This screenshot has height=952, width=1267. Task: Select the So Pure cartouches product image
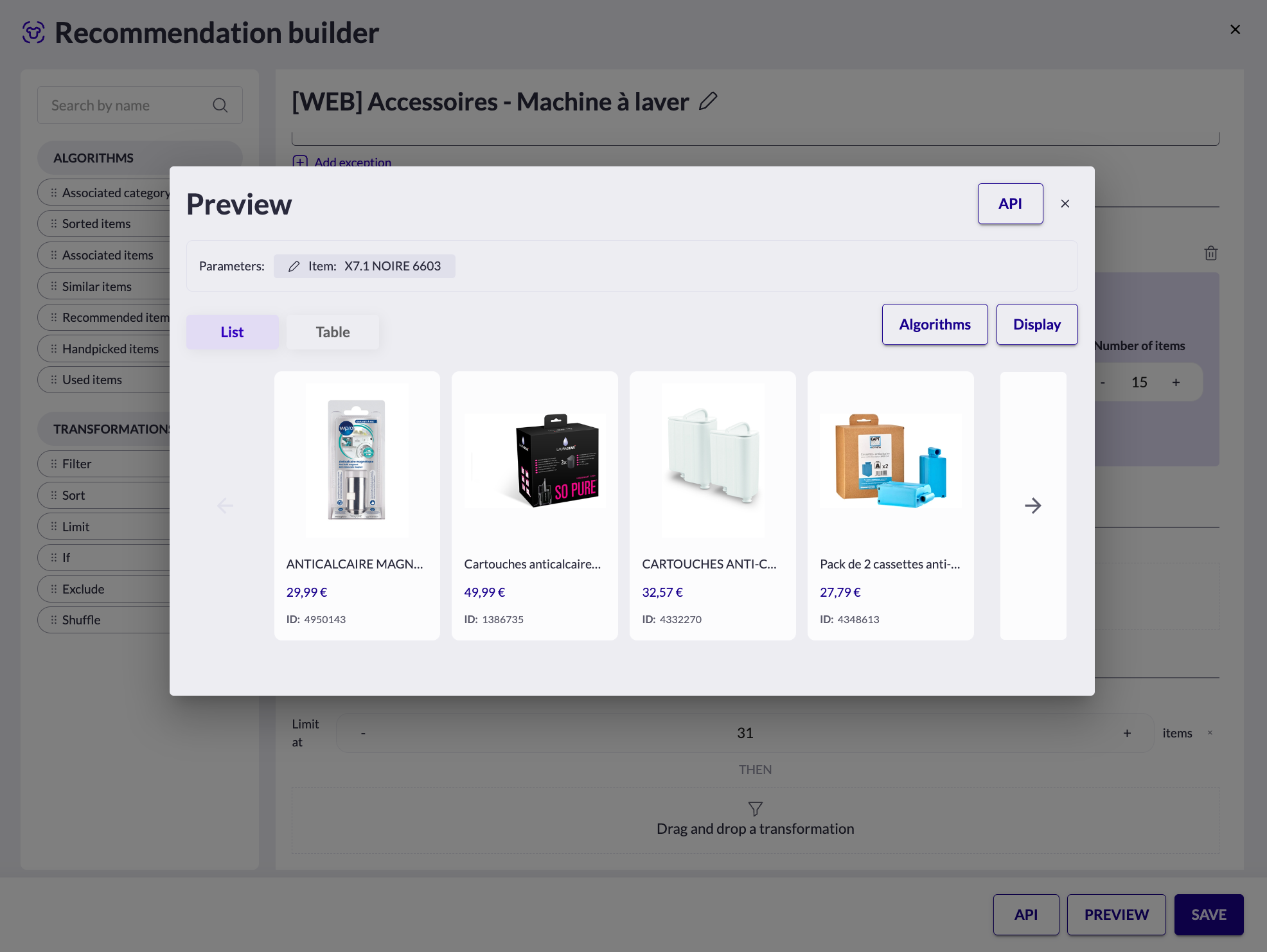click(535, 461)
